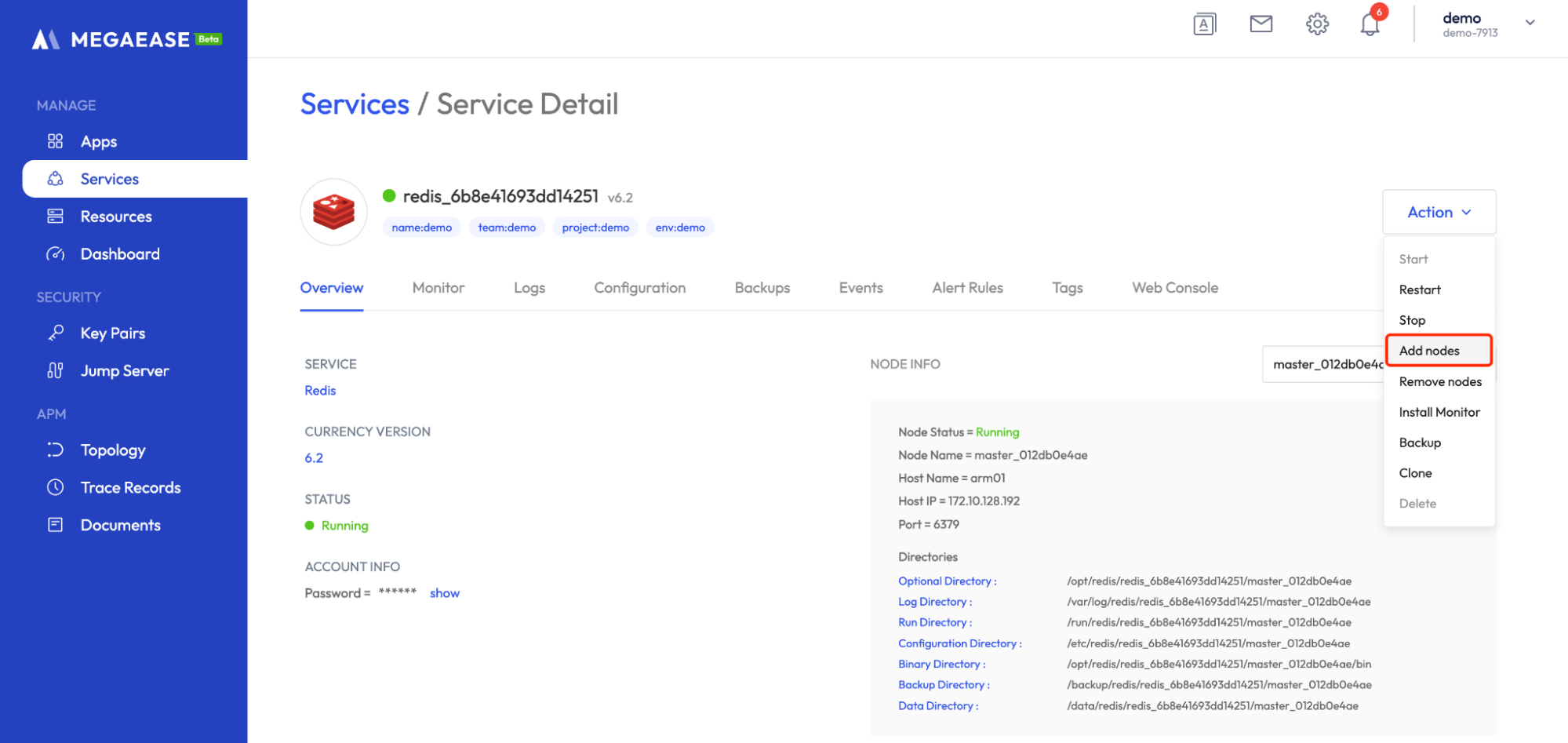The image size is (1568, 743).
Task: Click Host IP = 172.10.128.192 text
Action: tap(959, 501)
